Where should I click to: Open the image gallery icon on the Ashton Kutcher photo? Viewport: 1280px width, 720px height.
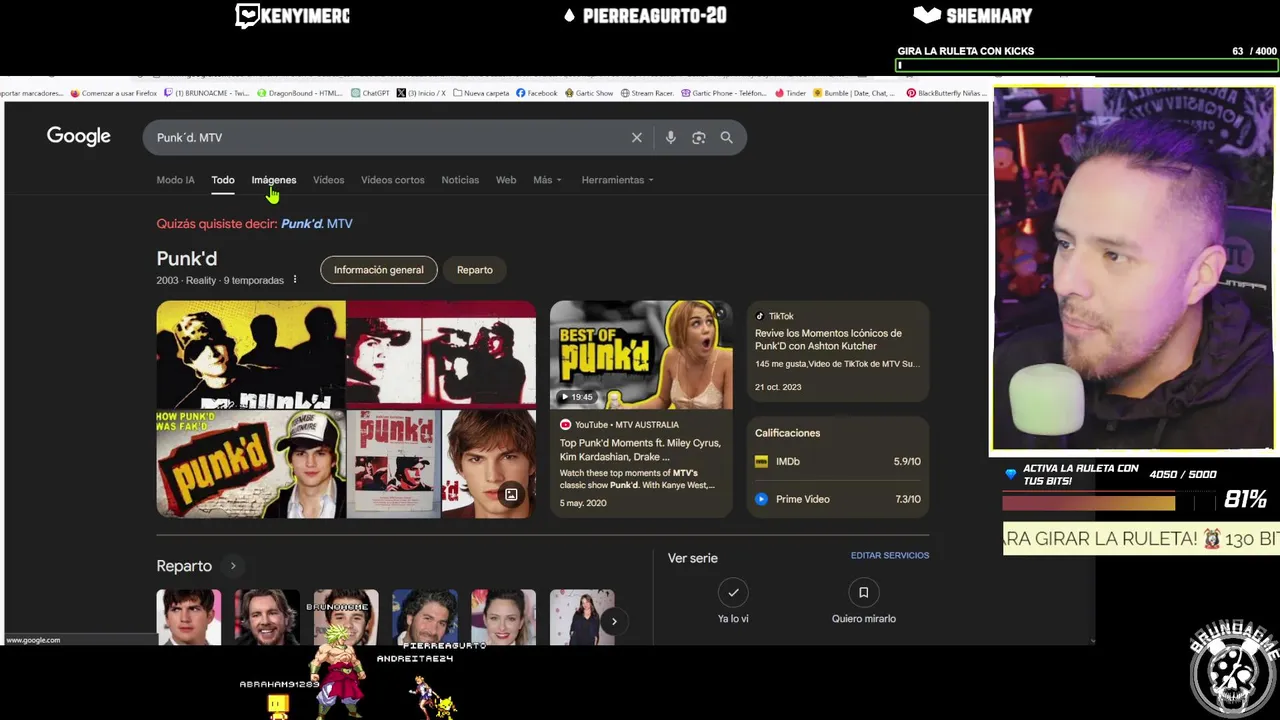[x=511, y=494]
